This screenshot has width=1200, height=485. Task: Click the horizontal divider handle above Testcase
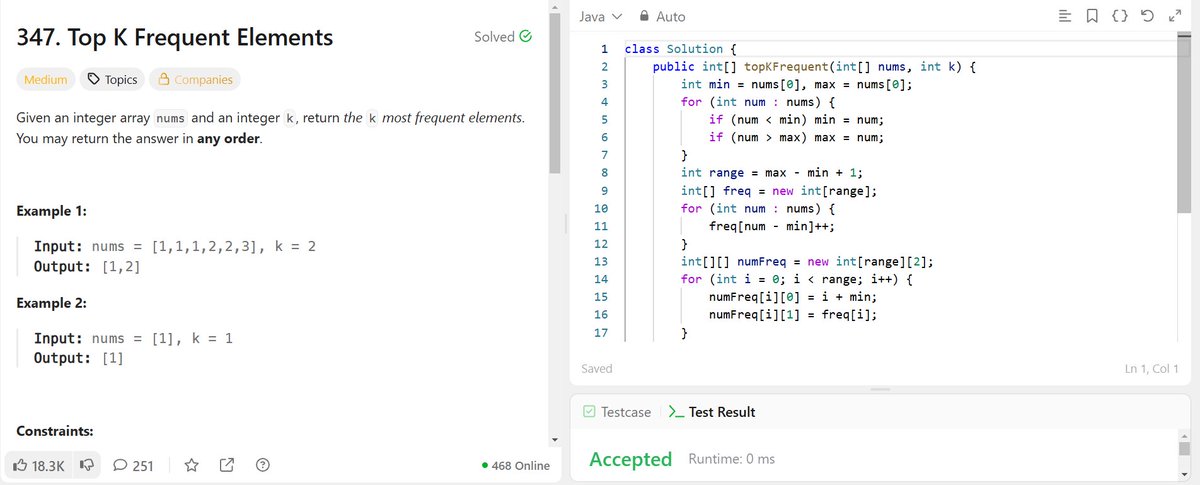click(881, 389)
